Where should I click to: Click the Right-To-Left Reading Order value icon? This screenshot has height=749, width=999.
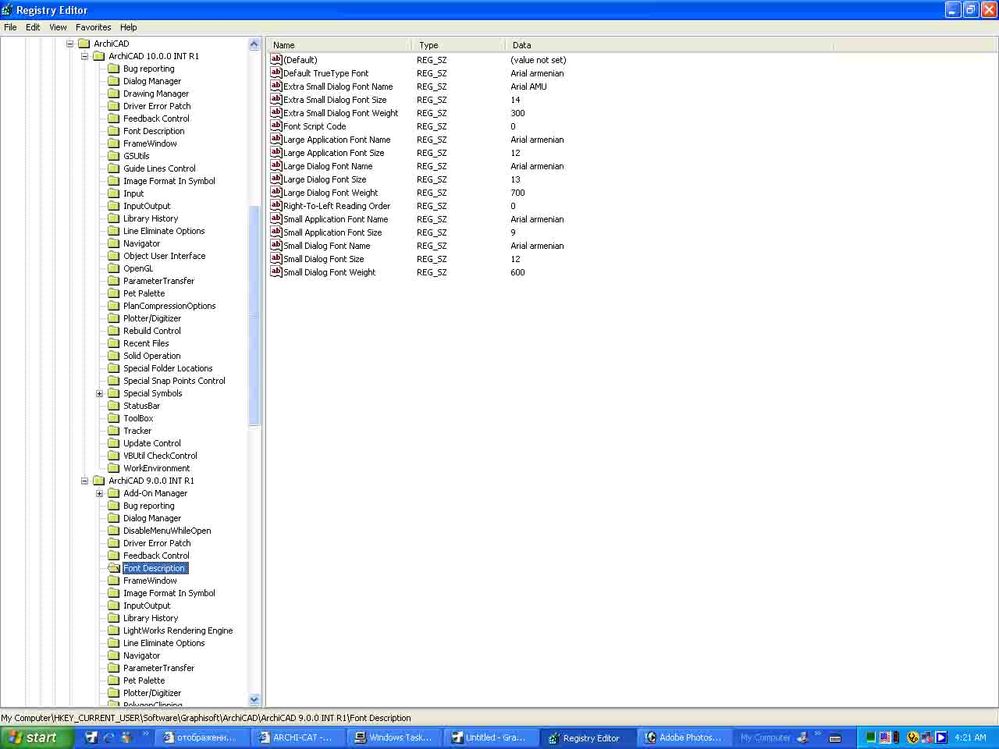(276, 205)
